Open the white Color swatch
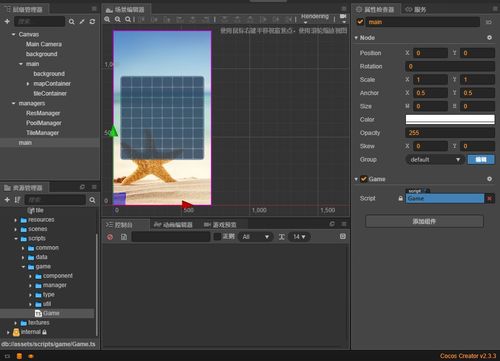The height and width of the screenshot is (361, 500). coord(450,119)
